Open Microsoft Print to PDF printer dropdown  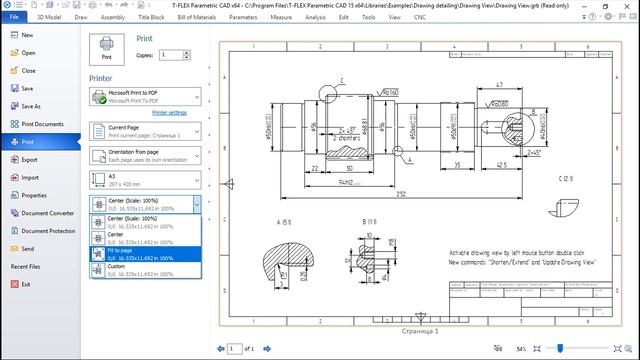pos(145,97)
